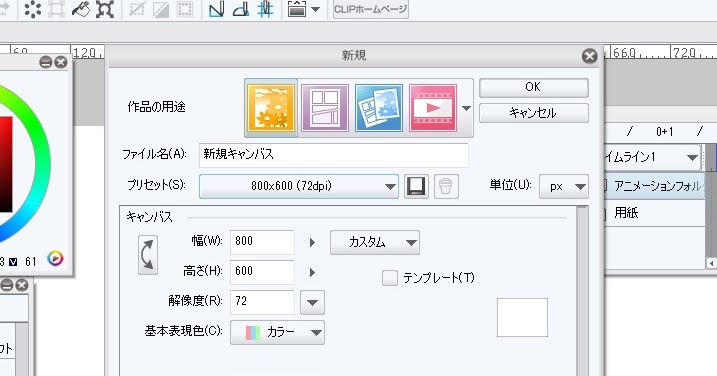Click the grid snap icon in the toolbar

click(x=265, y=9)
